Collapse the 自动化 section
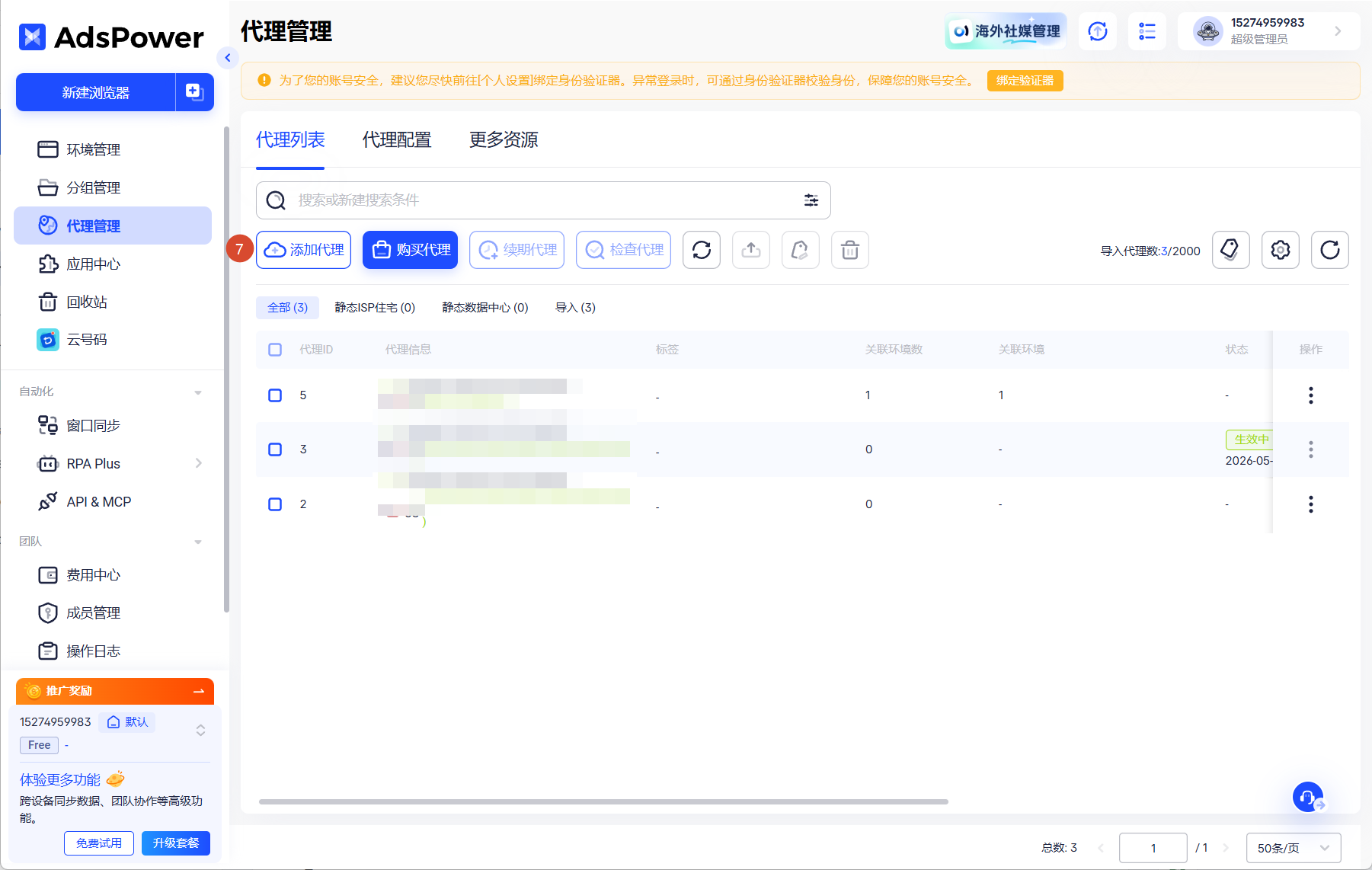 coord(198,392)
